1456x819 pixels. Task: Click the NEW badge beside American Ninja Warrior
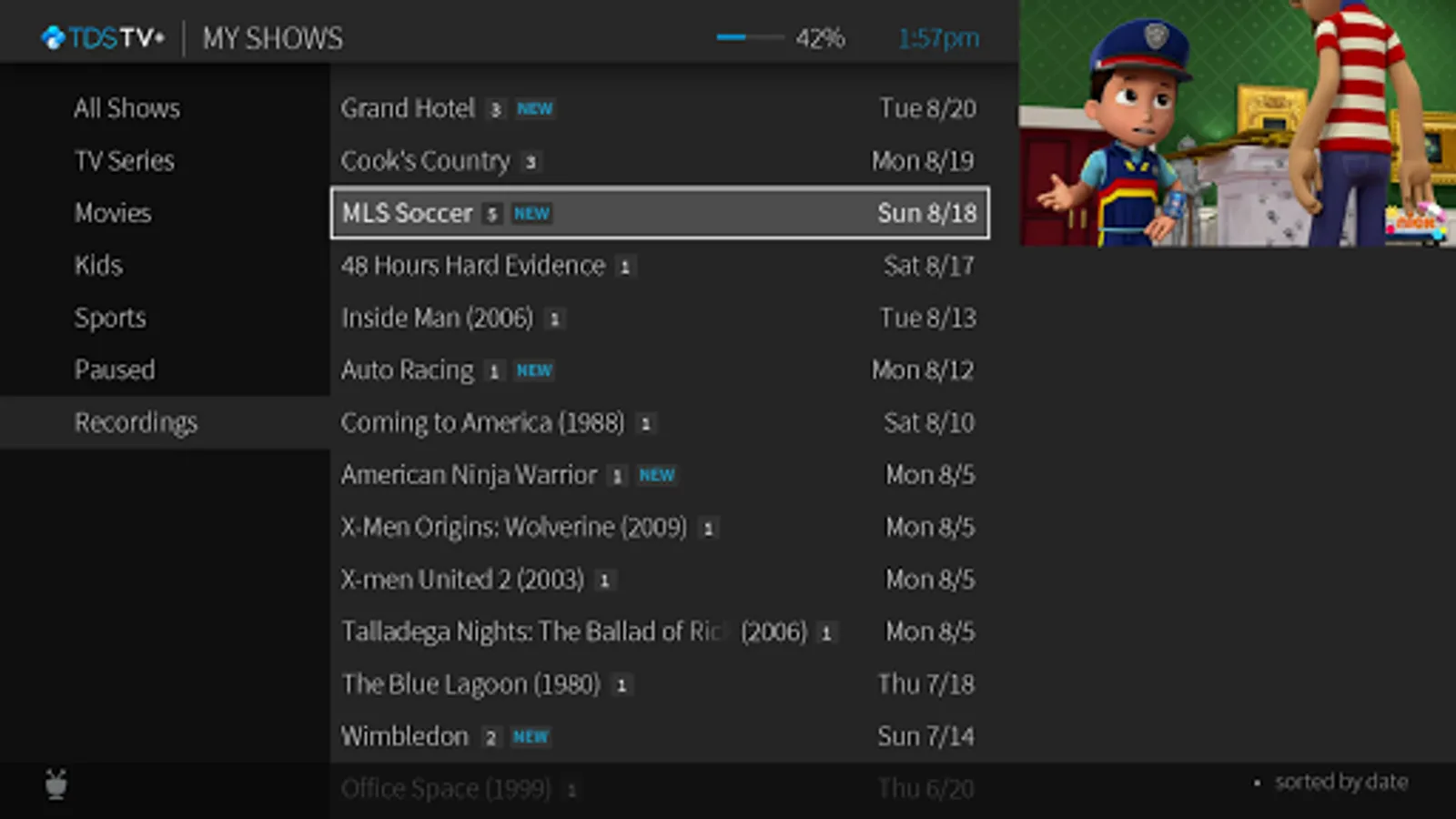pos(656,476)
